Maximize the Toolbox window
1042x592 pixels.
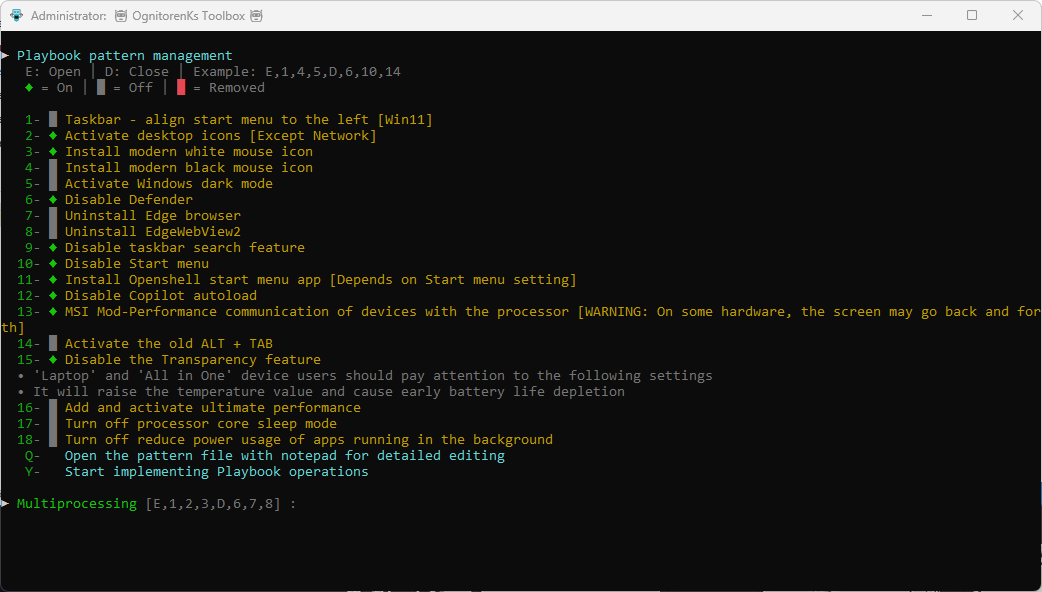[x=972, y=15]
